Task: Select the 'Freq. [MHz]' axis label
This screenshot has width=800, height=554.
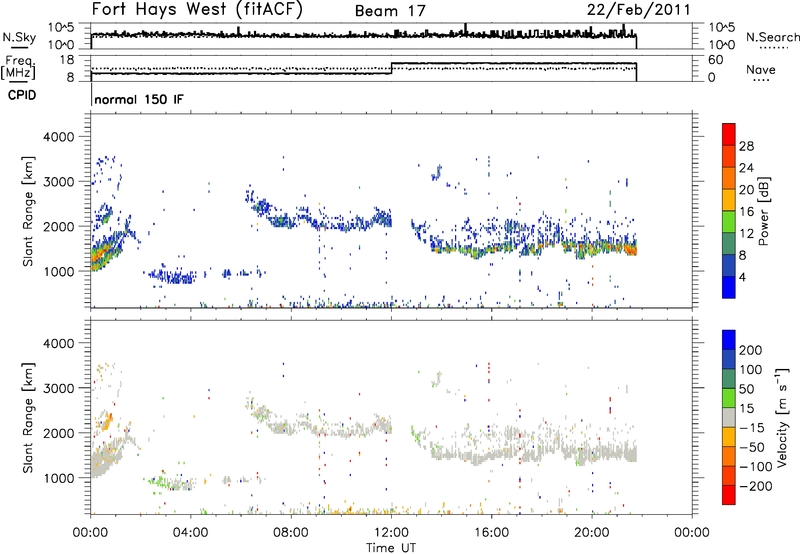Action: coord(19,67)
